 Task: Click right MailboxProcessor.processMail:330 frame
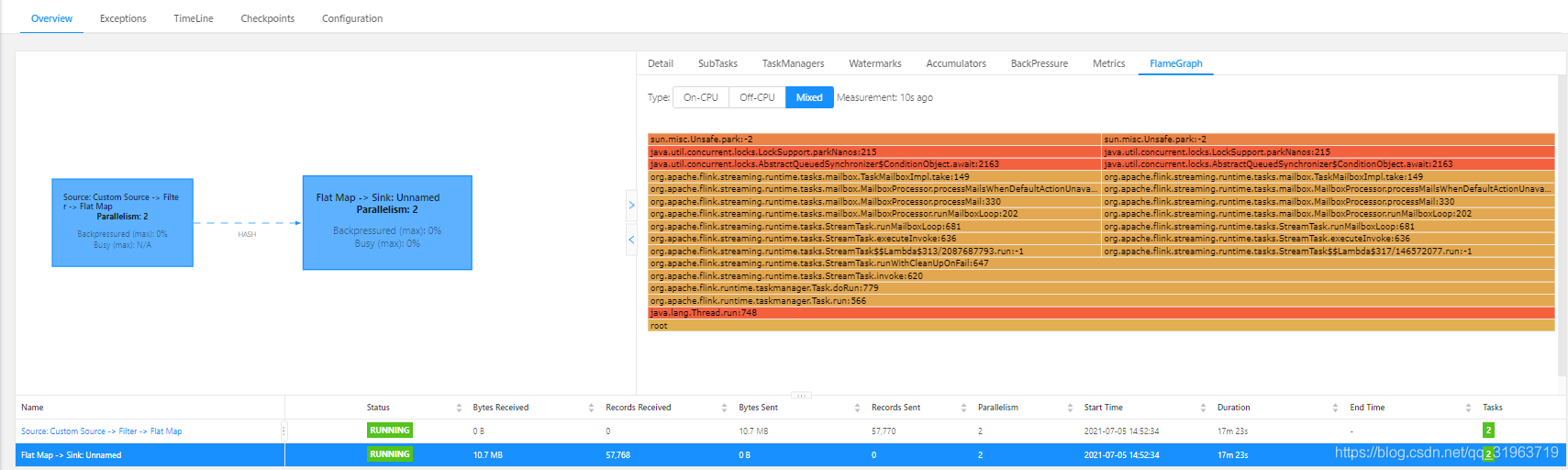tap(1329, 202)
